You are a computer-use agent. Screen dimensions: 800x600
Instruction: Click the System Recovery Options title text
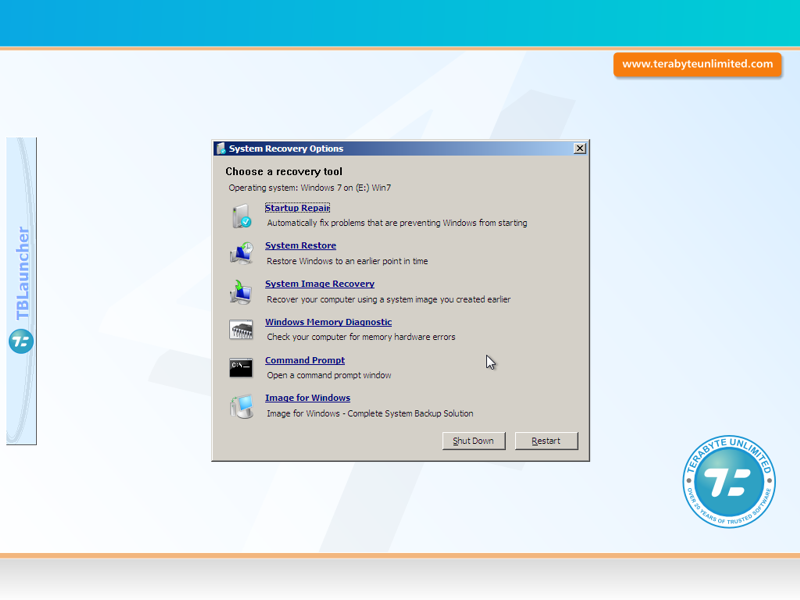286,148
